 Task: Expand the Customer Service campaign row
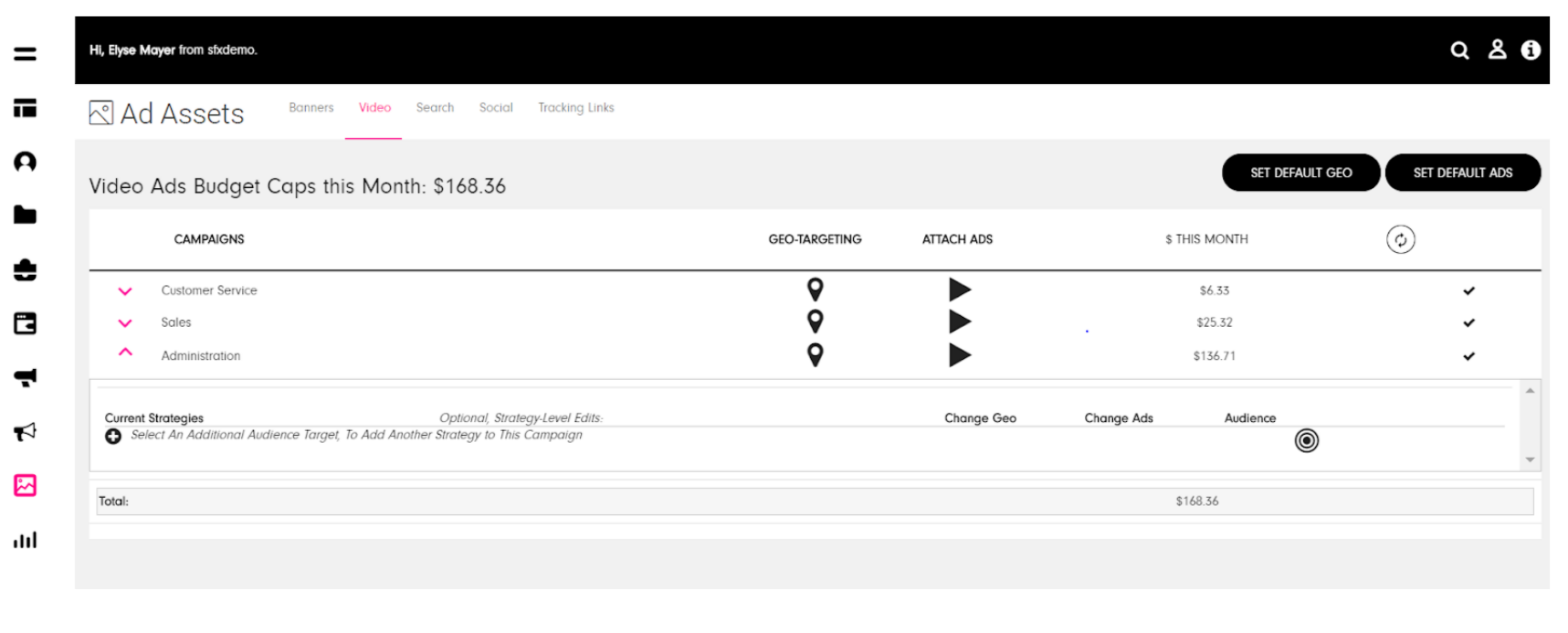[125, 291]
